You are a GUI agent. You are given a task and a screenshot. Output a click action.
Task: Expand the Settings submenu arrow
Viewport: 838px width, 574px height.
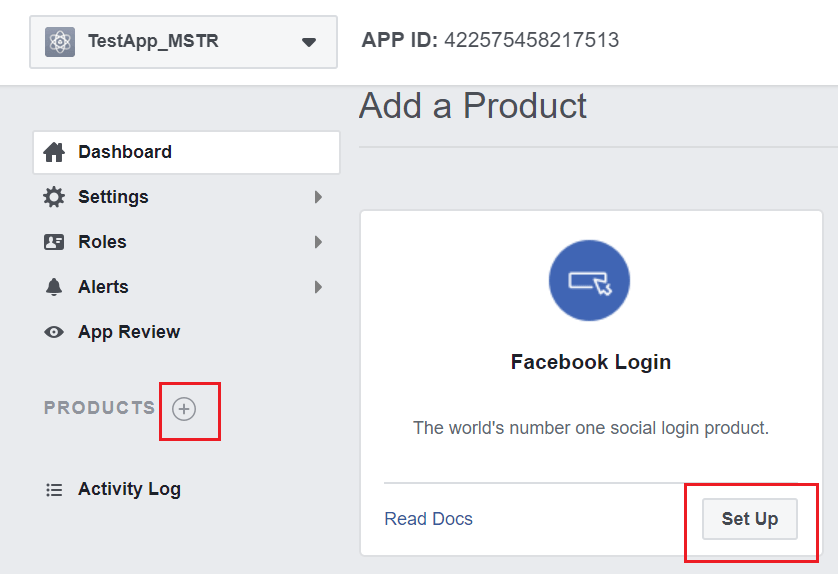319,197
